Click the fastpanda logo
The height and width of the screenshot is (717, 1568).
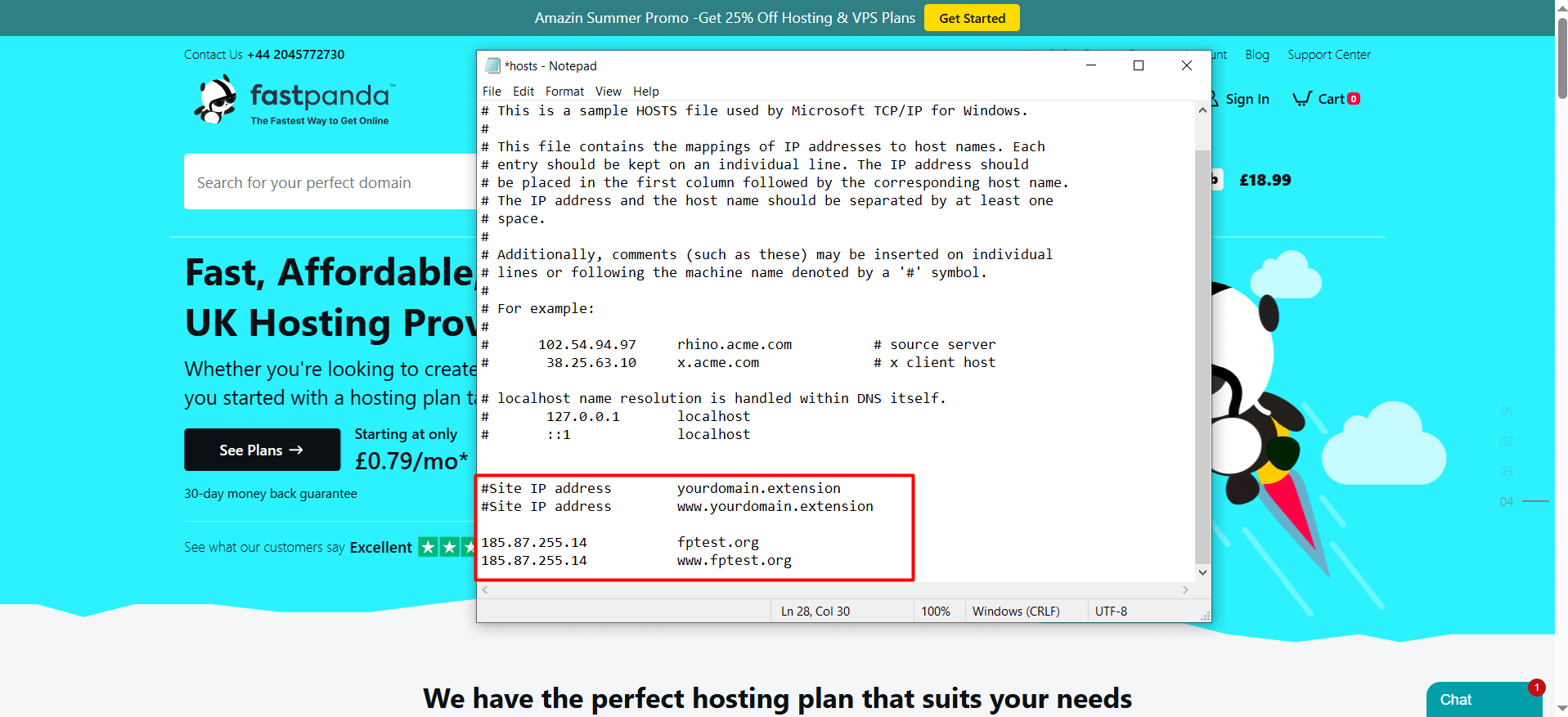pos(295,100)
